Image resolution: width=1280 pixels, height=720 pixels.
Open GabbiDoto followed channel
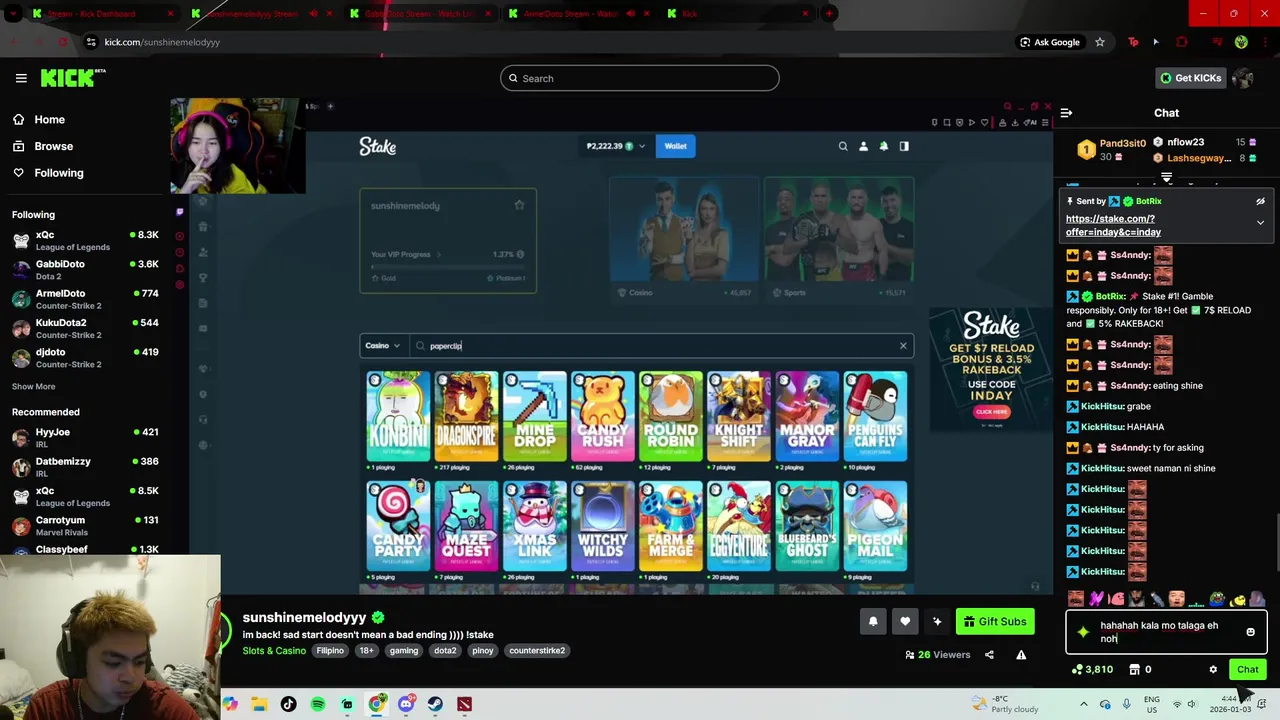pos(85,270)
